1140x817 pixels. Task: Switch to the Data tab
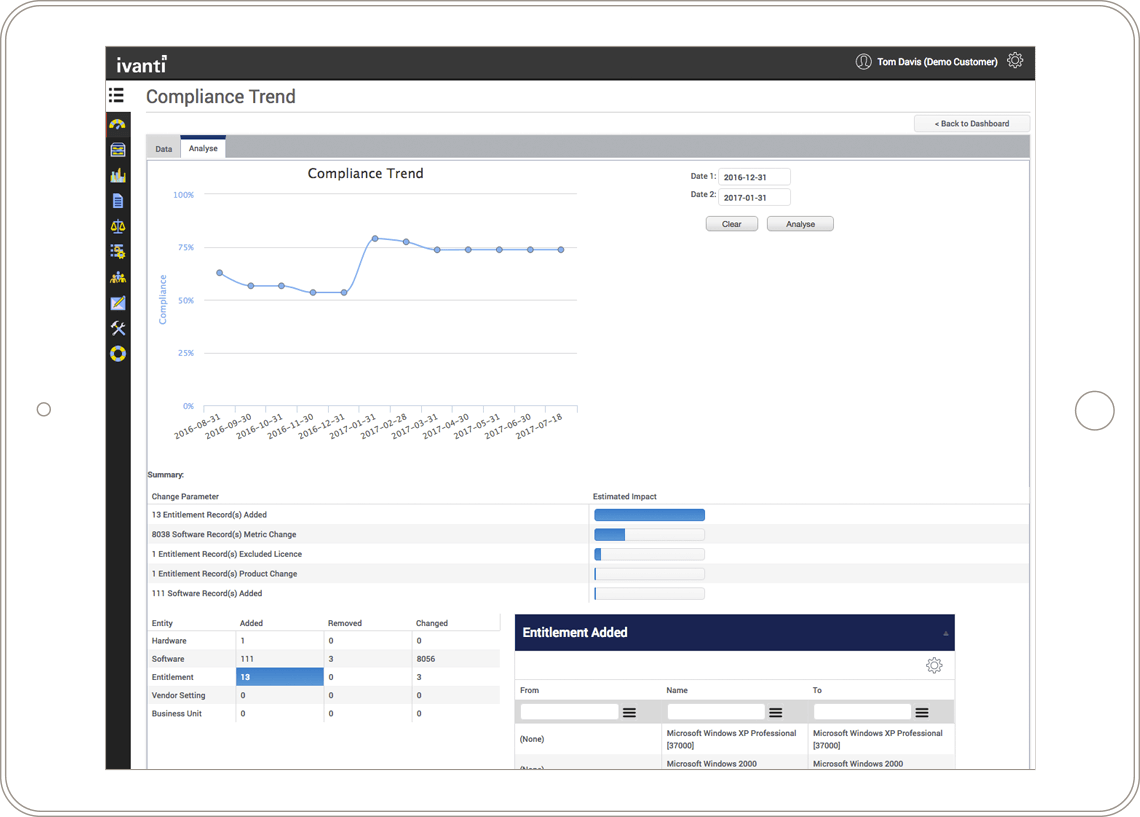point(163,147)
